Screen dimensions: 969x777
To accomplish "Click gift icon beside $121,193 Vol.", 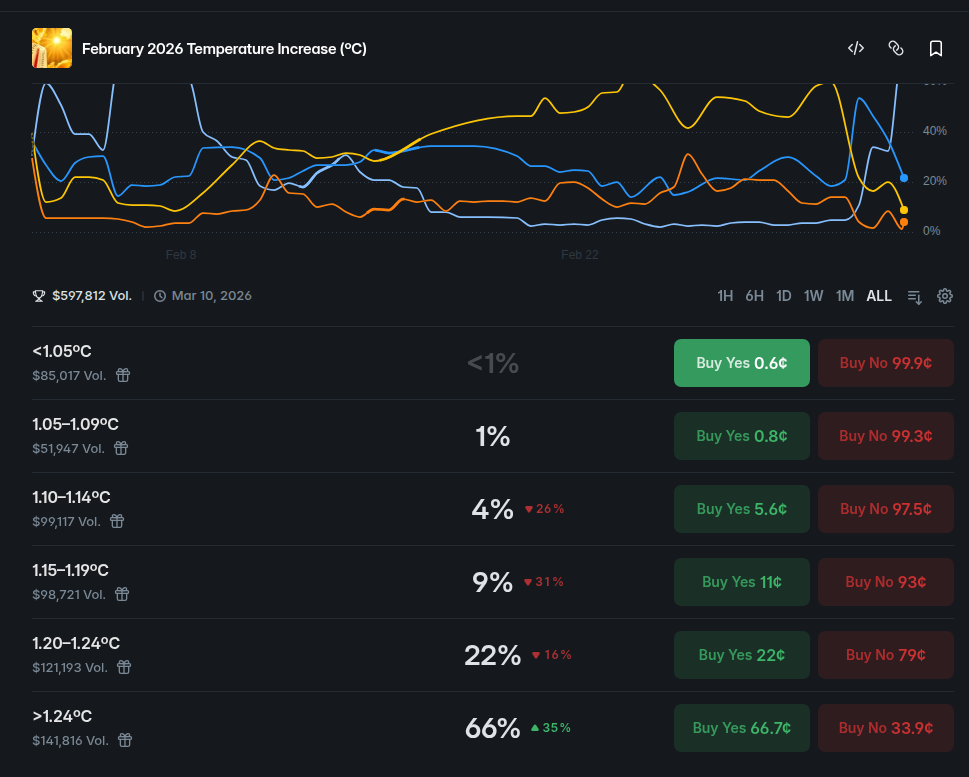I will [124, 667].
